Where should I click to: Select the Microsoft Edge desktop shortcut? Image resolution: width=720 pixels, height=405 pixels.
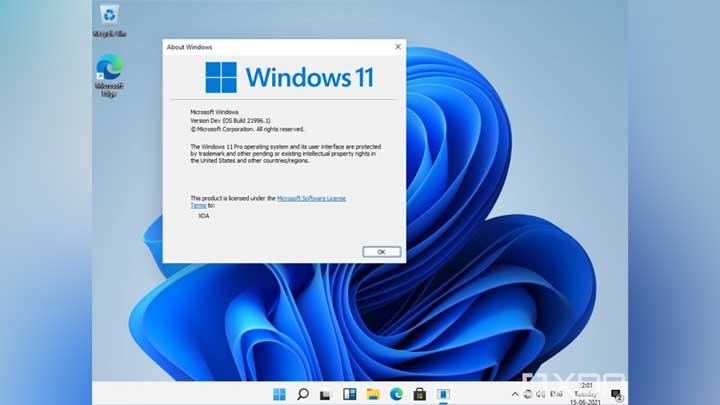(x=109, y=76)
